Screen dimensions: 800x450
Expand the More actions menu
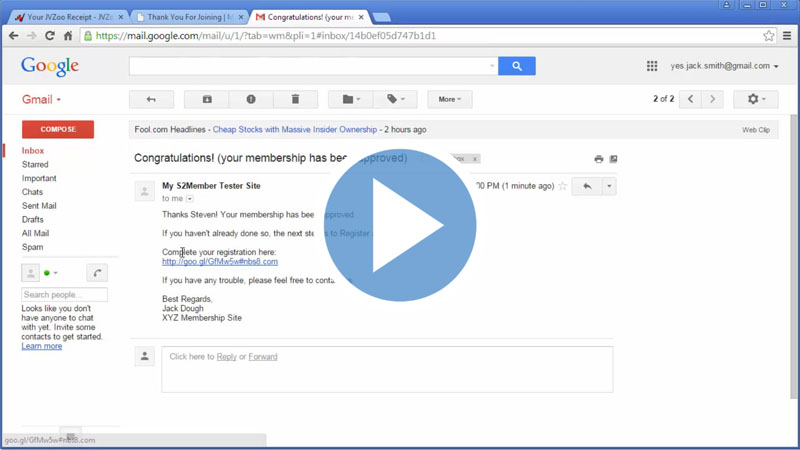449,99
